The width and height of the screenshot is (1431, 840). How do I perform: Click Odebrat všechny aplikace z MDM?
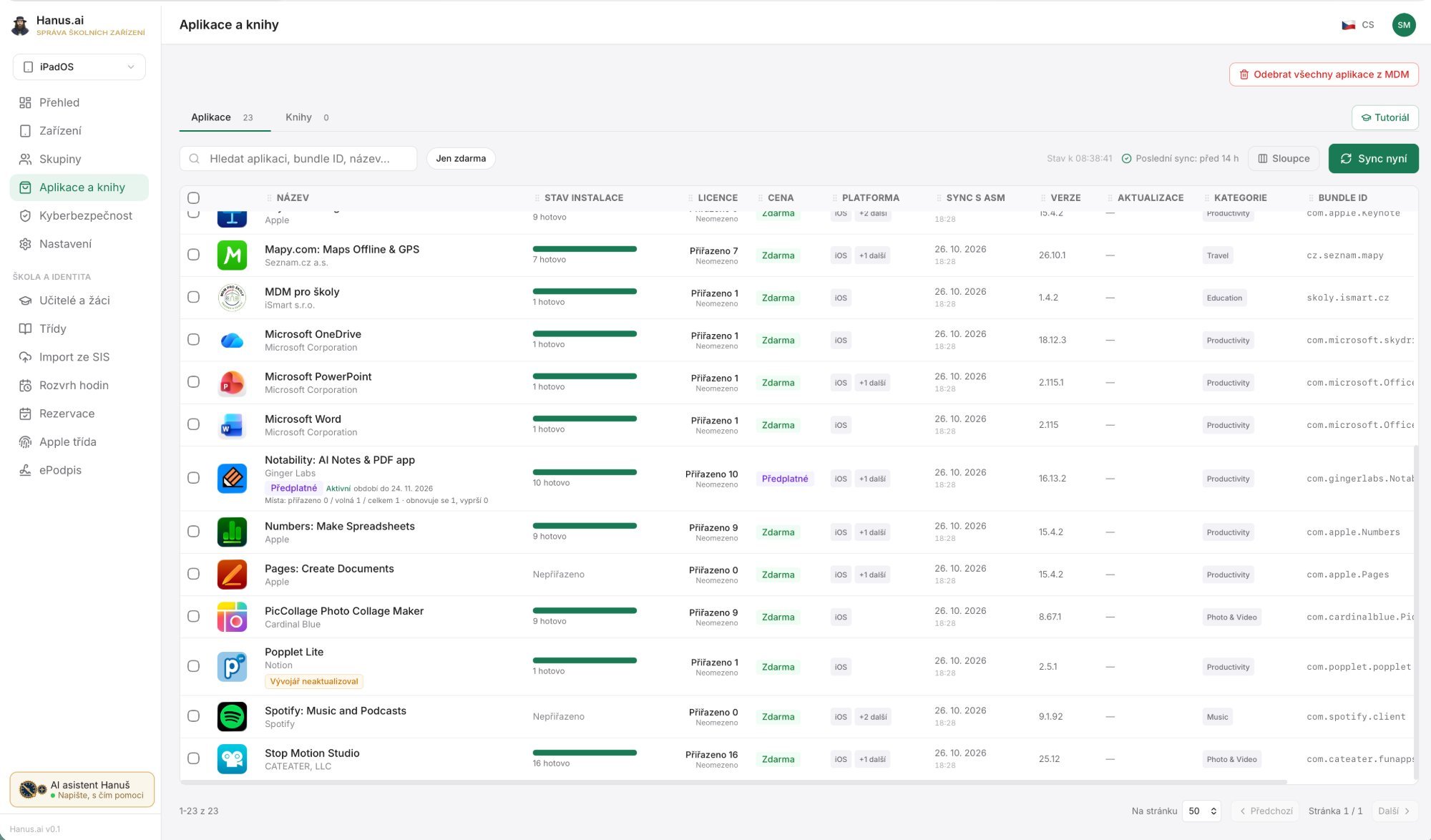[1324, 74]
